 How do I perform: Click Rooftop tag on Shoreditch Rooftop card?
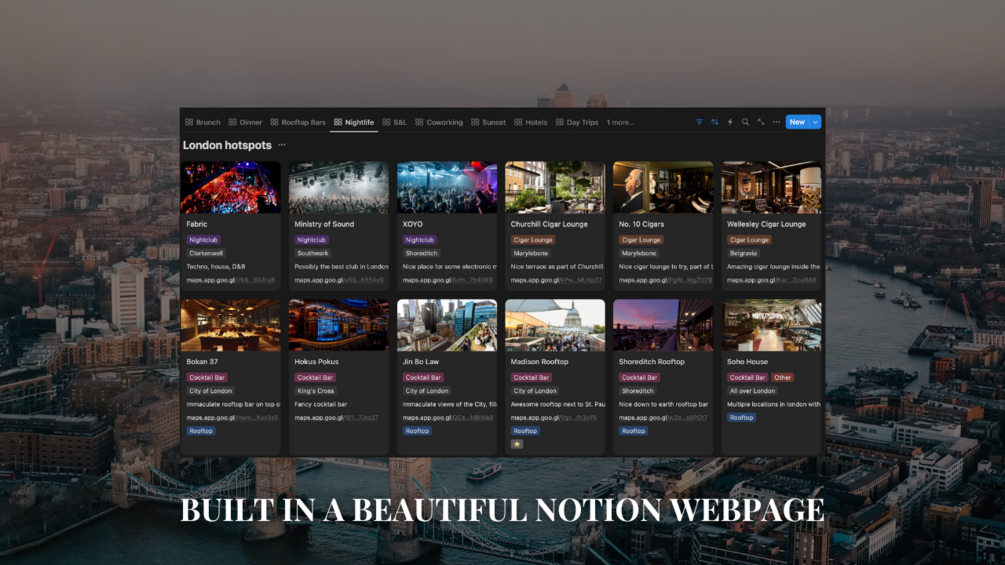[x=633, y=431]
